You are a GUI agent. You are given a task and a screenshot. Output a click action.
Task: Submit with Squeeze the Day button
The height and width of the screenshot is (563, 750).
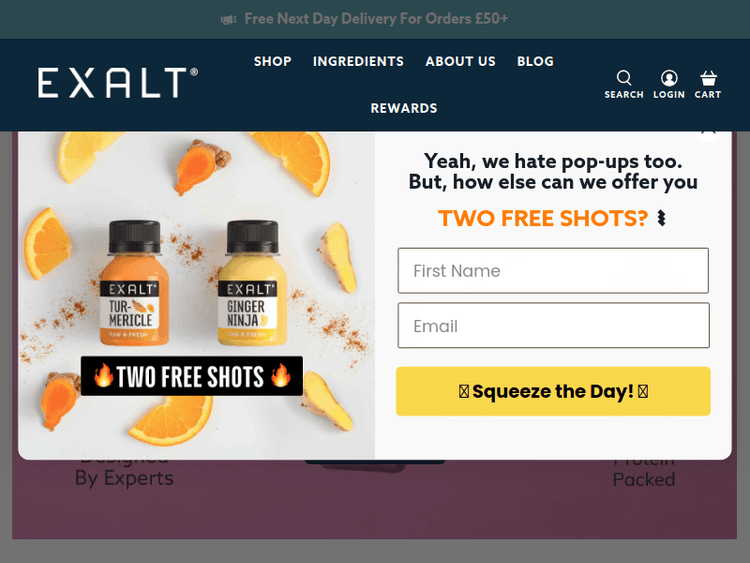click(x=553, y=391)
